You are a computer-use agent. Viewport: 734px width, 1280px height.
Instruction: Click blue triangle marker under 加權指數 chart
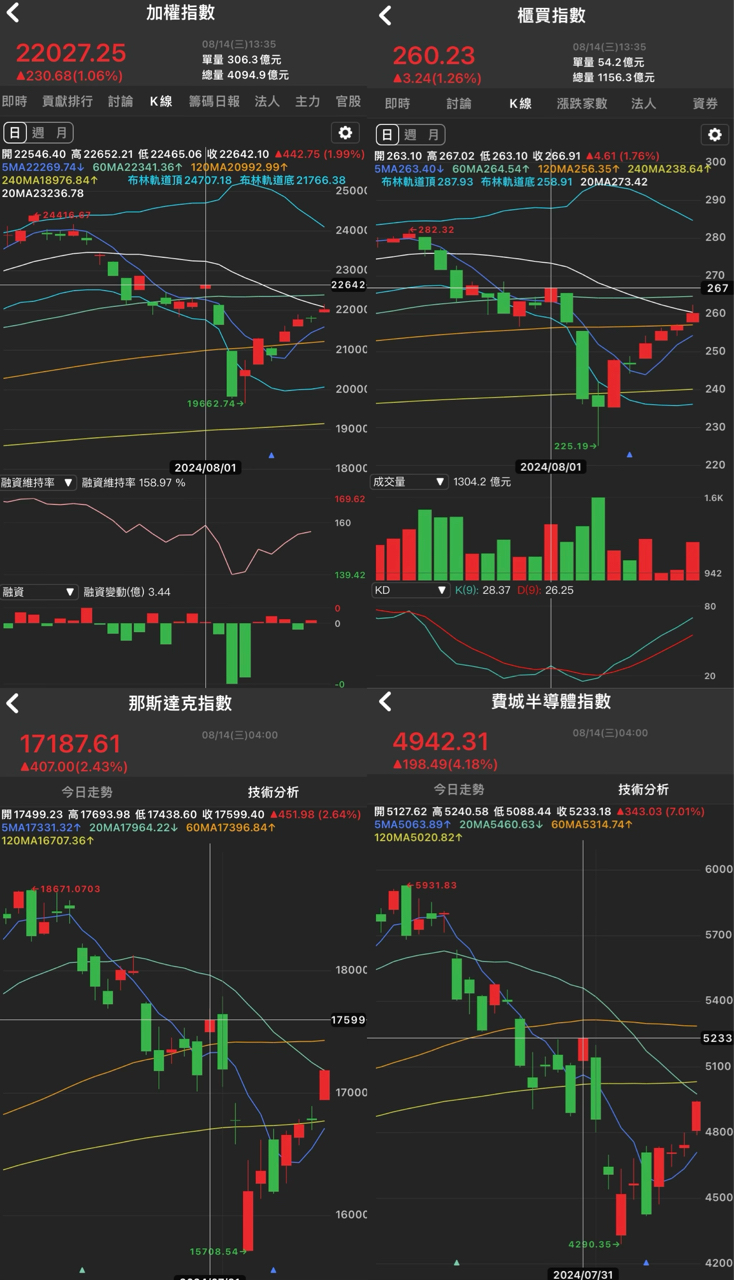pyautogui.click(x=272, y=455)
